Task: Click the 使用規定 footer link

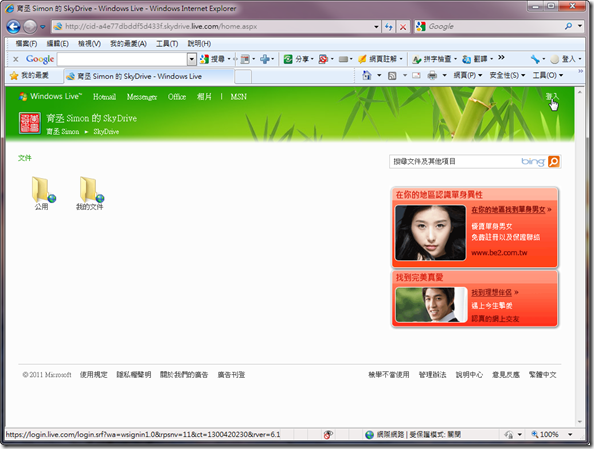Action: (x=94, y=375)
